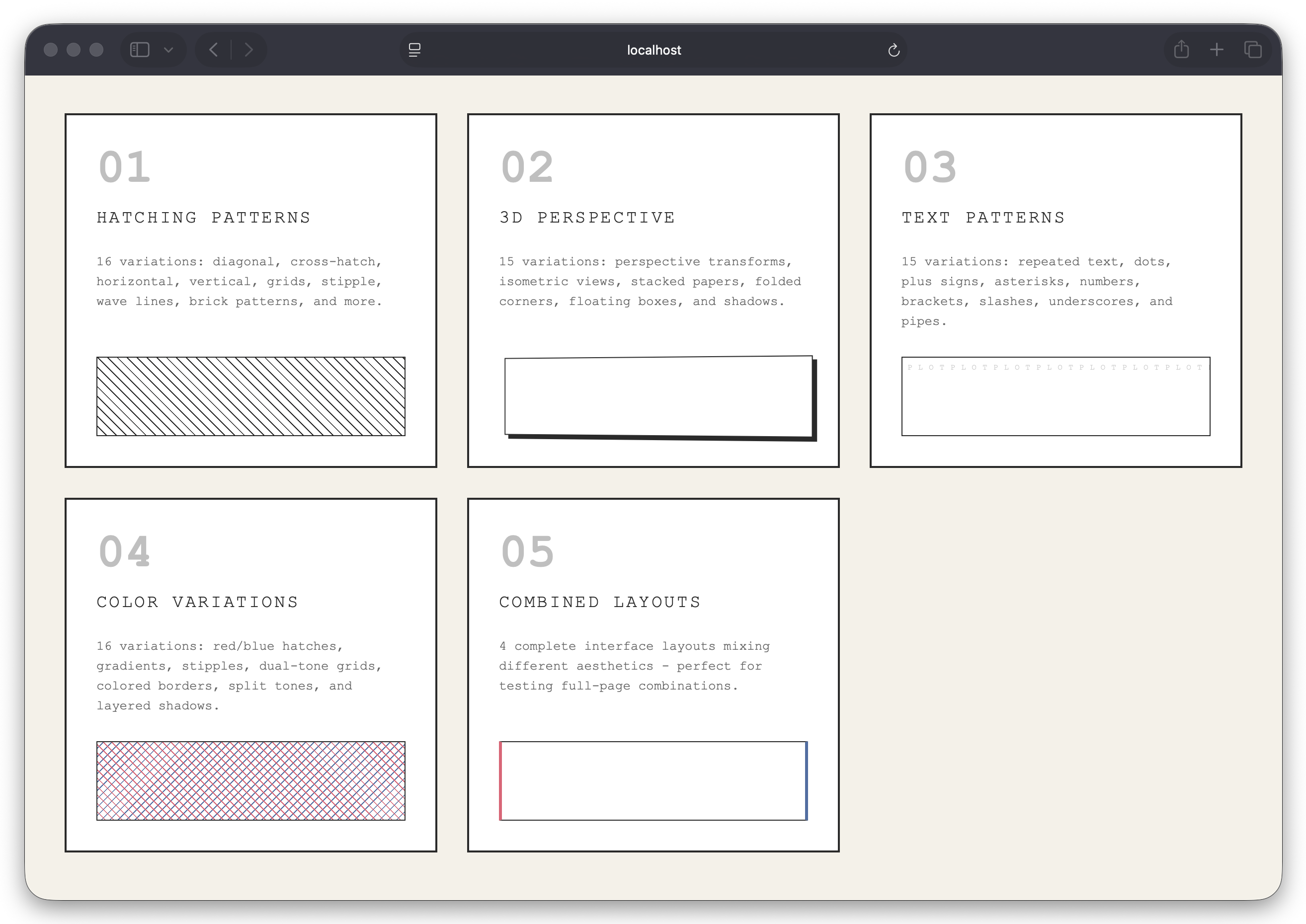This screenshot has height=924, width=1306.
Task: Click the red-blue bordered layout preview
Action: pos(653,780)
